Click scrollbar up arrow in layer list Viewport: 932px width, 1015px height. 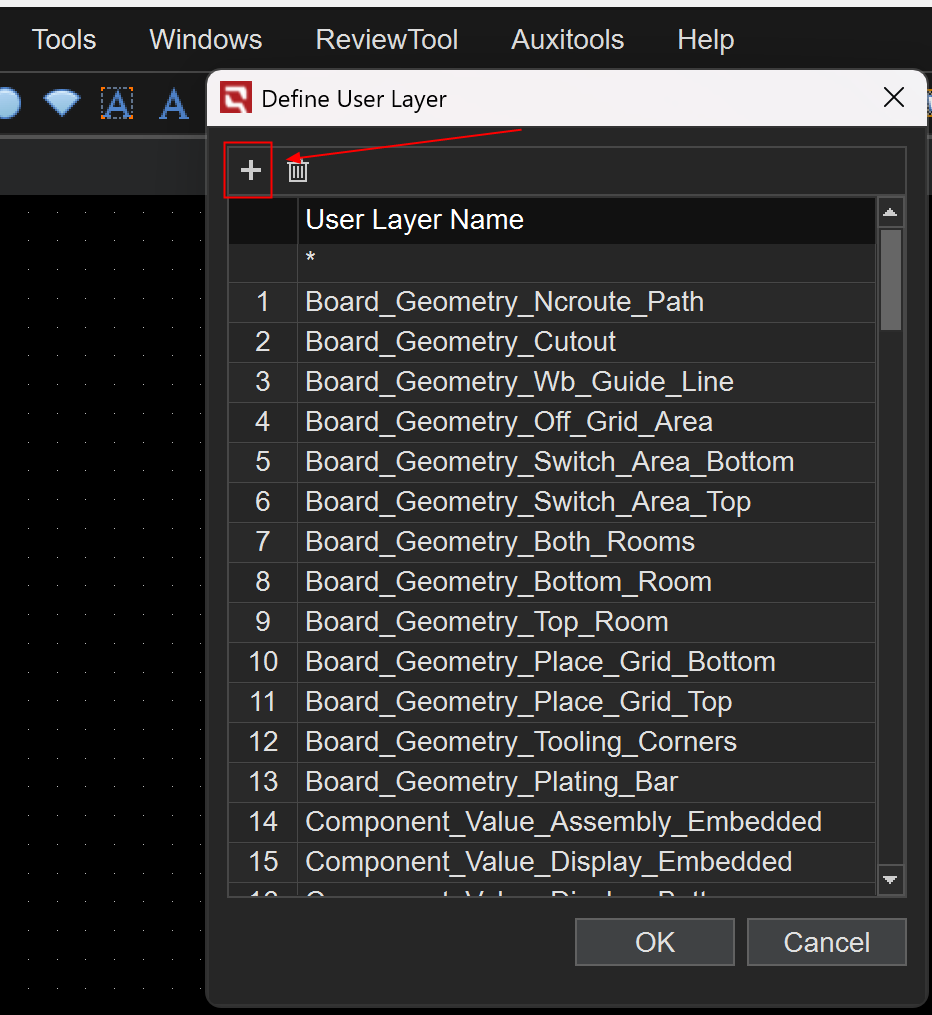890,212
